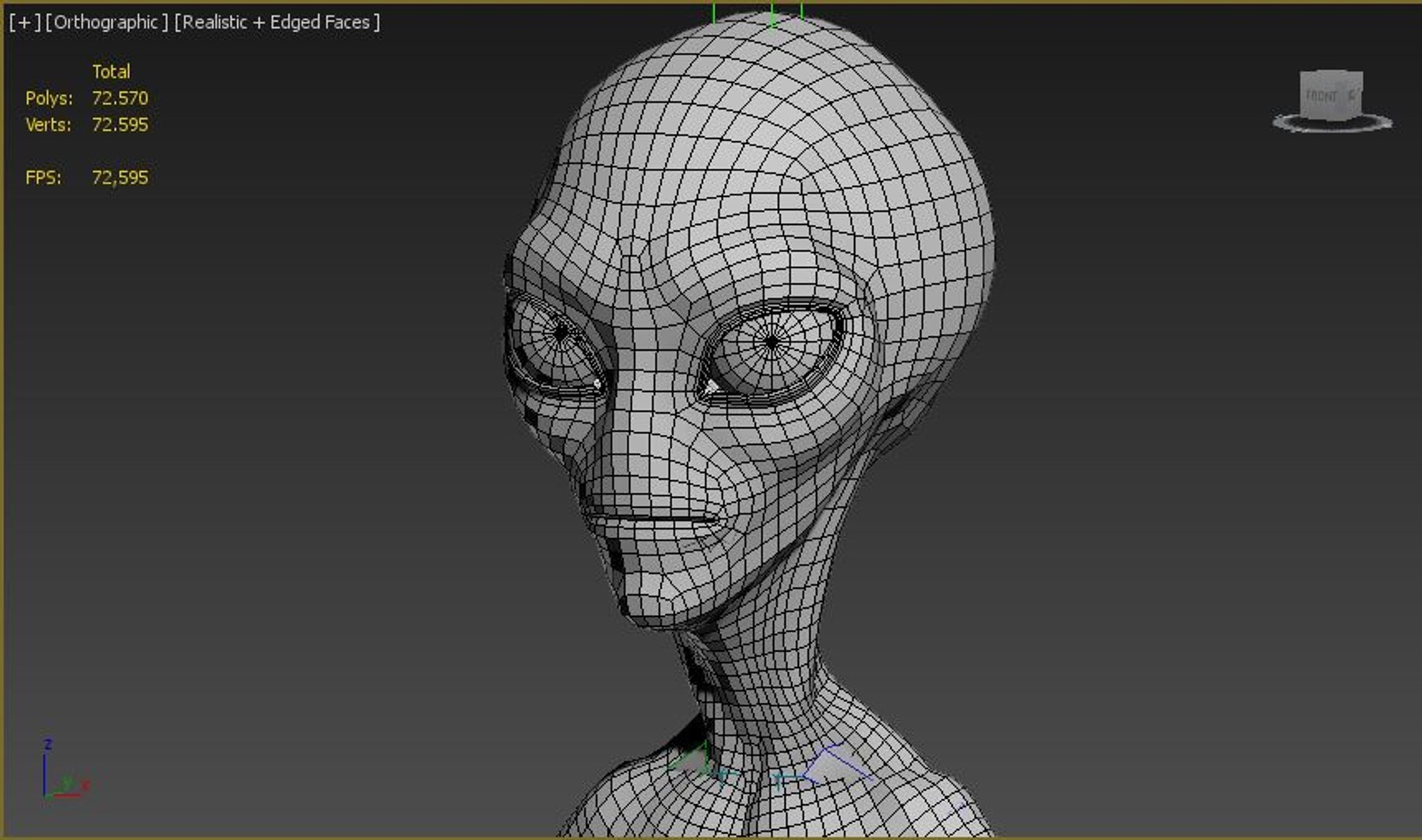Select the Polys count value 72.570
Image resolution: width=1422 pixels, height=840 pixels.
click(120, 98)
